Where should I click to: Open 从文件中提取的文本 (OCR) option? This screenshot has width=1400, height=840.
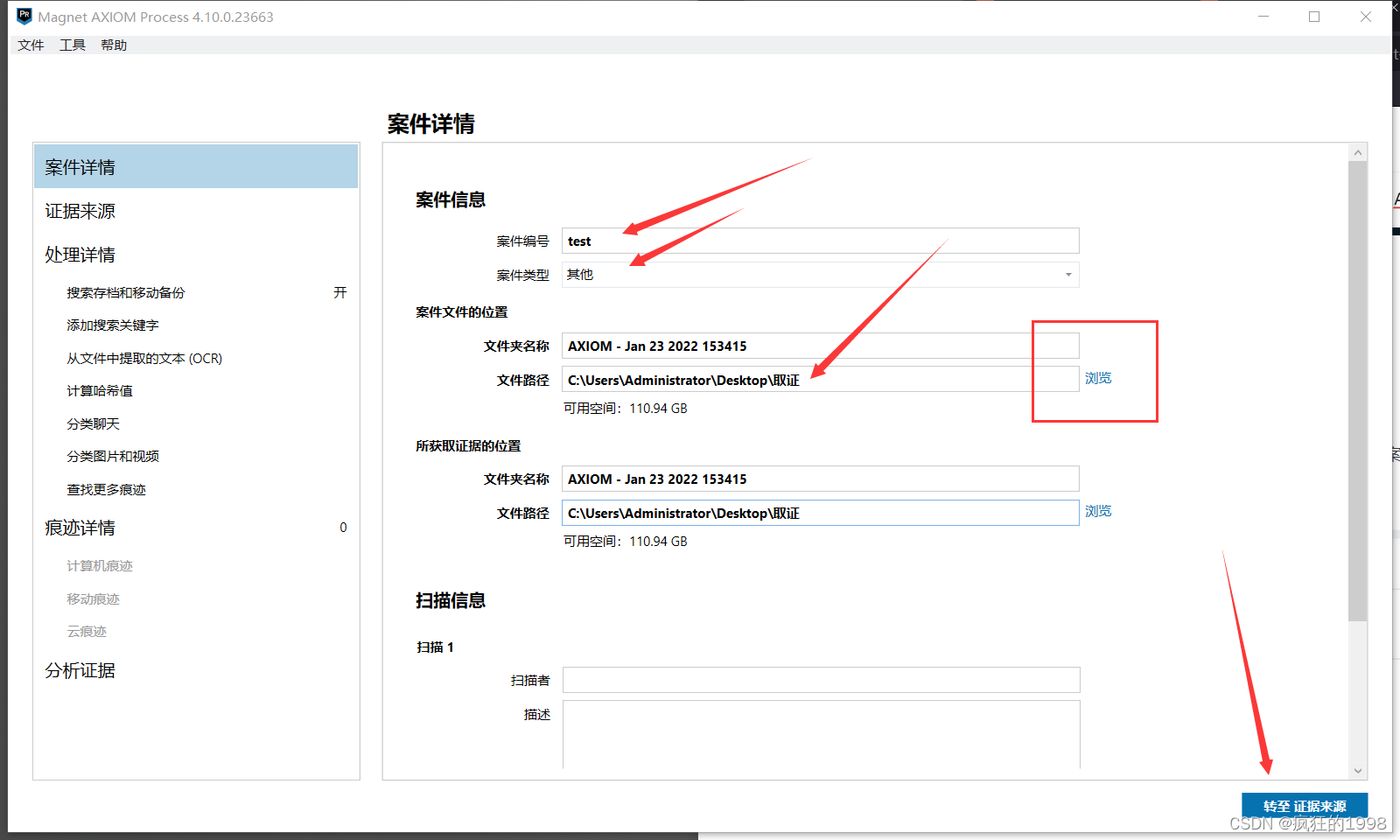(x=144, y=359)
